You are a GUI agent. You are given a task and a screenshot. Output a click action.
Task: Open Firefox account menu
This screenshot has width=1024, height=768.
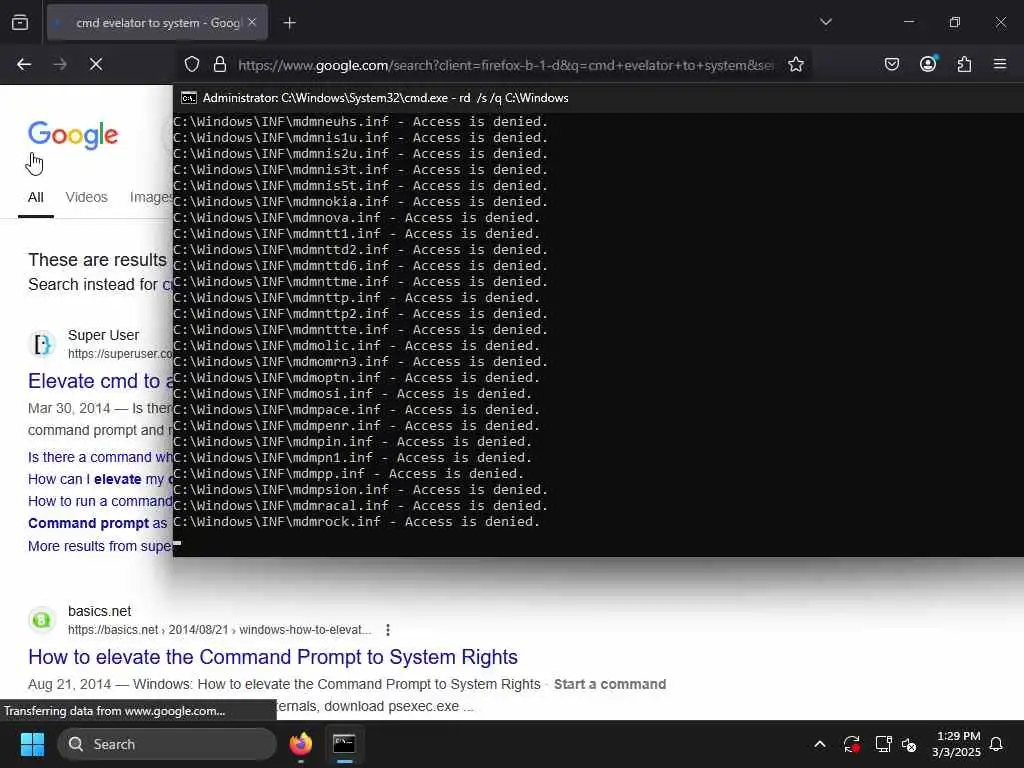coord(928,63)
